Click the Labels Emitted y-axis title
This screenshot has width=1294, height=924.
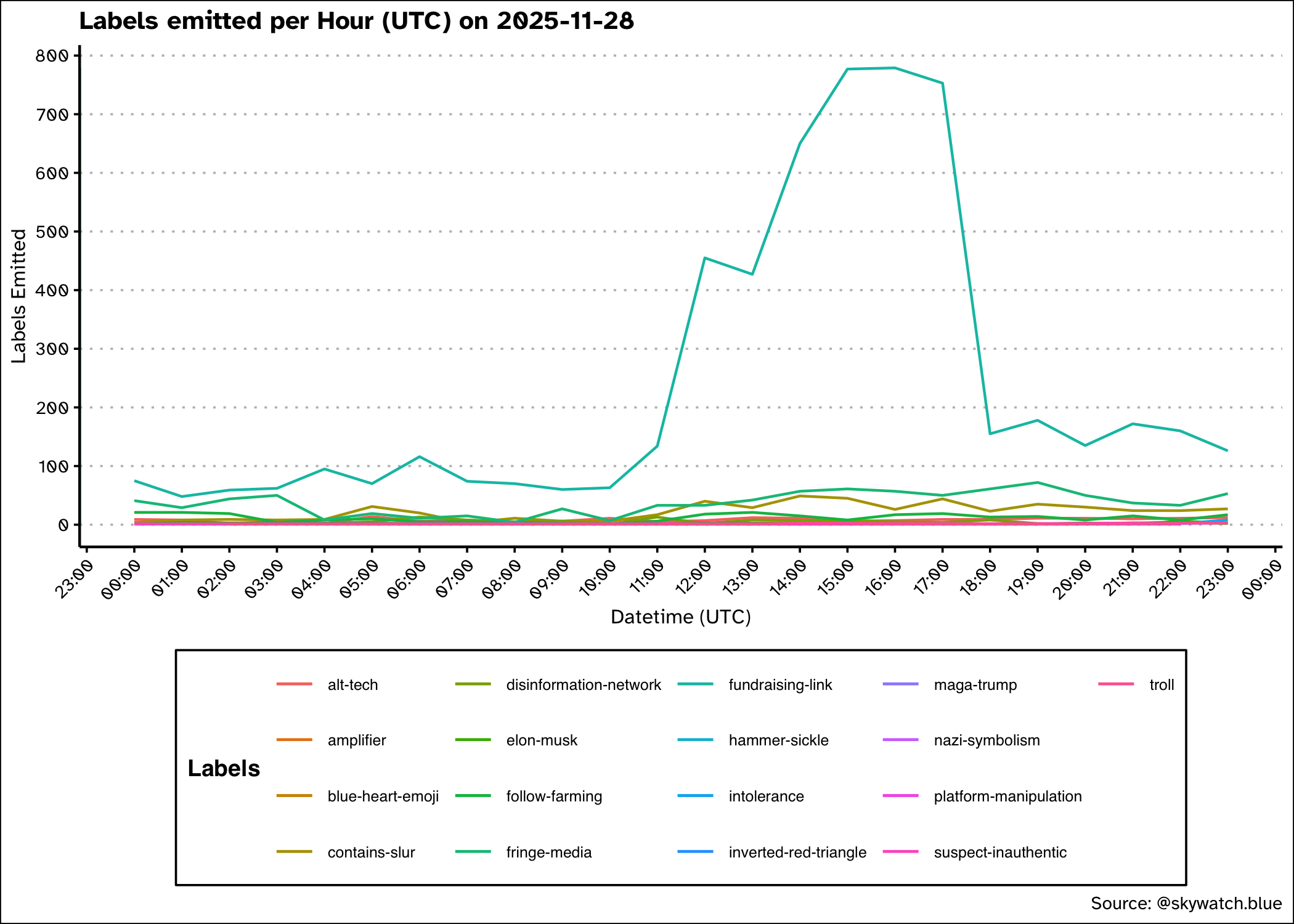[19, 296]
